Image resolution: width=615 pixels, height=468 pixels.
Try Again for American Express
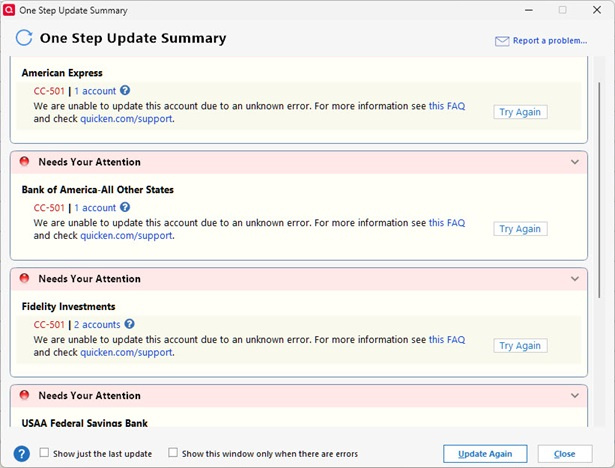click(x=520, y=112)
